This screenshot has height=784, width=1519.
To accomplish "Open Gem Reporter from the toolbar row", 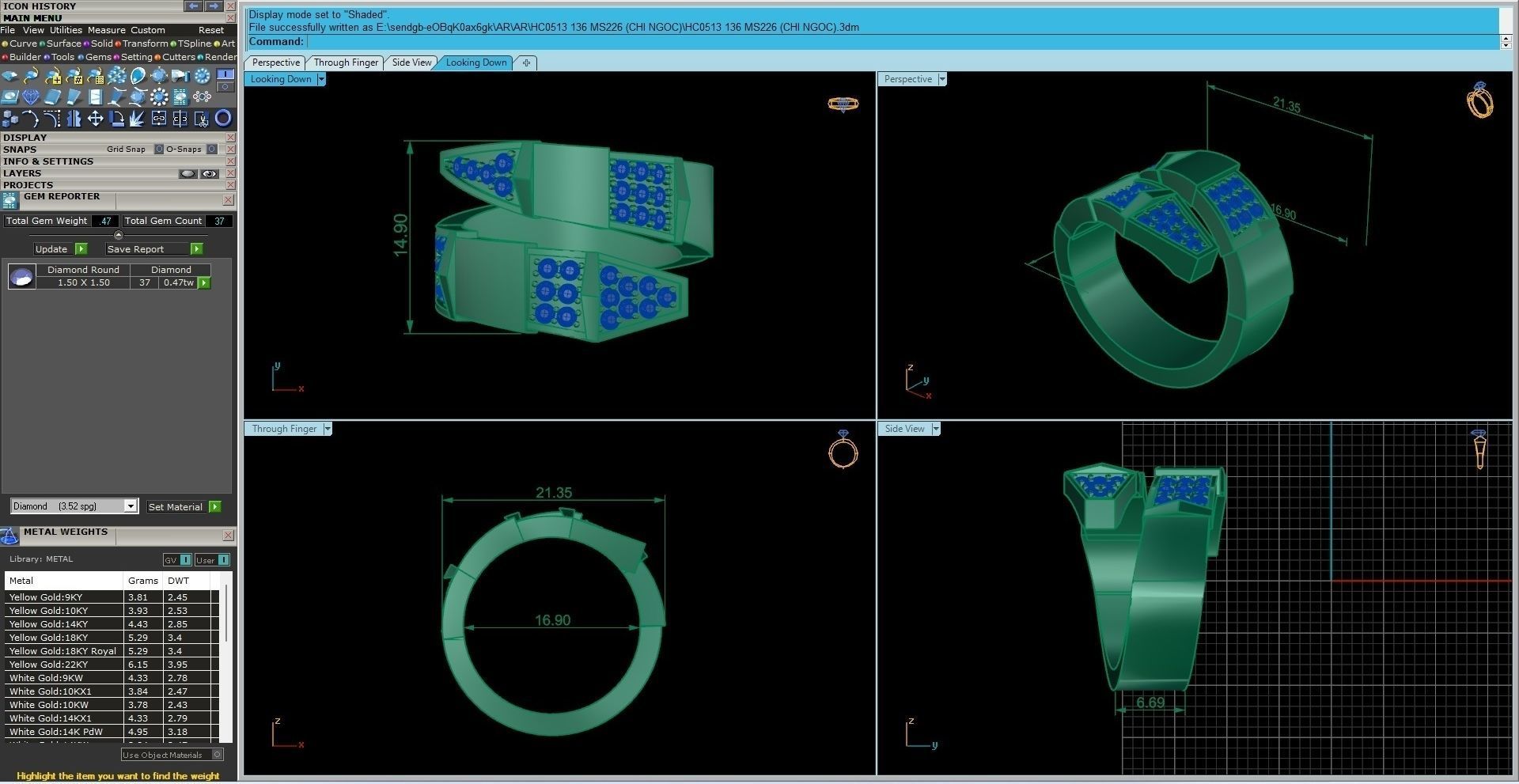I will click(180, 97).
